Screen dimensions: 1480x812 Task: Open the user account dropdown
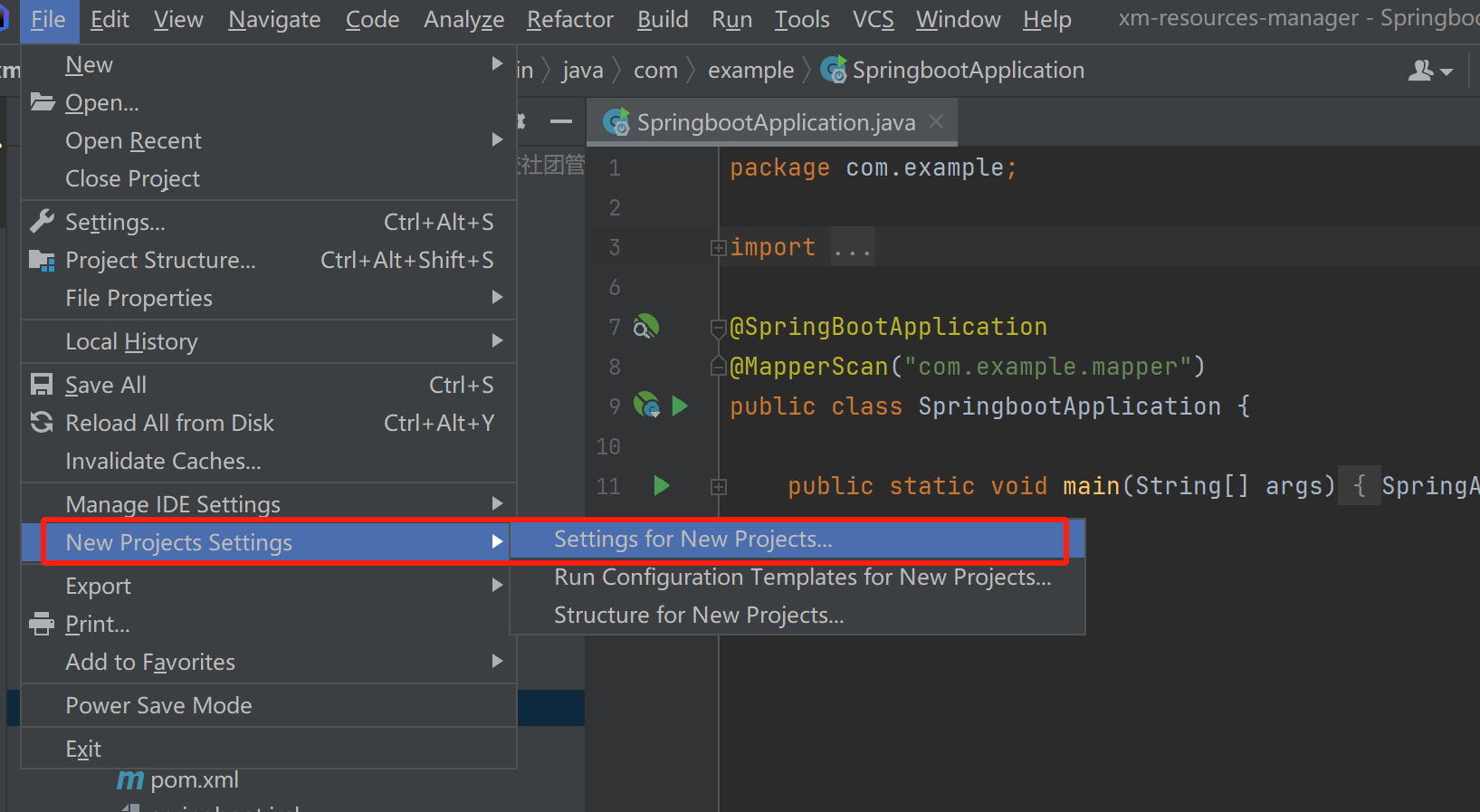point(1430,71)
